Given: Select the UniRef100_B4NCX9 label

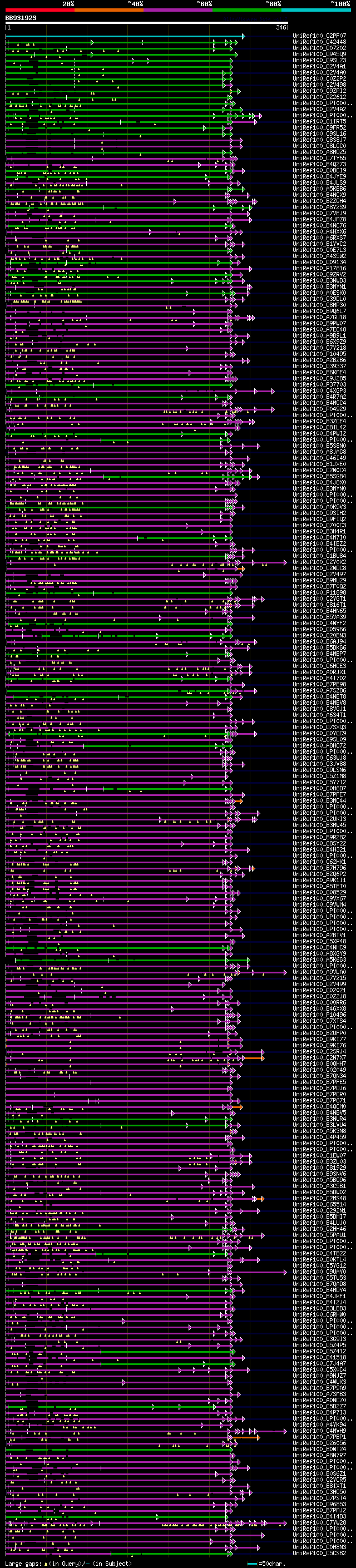Looking at the screenshot, I should click(319, 195).
